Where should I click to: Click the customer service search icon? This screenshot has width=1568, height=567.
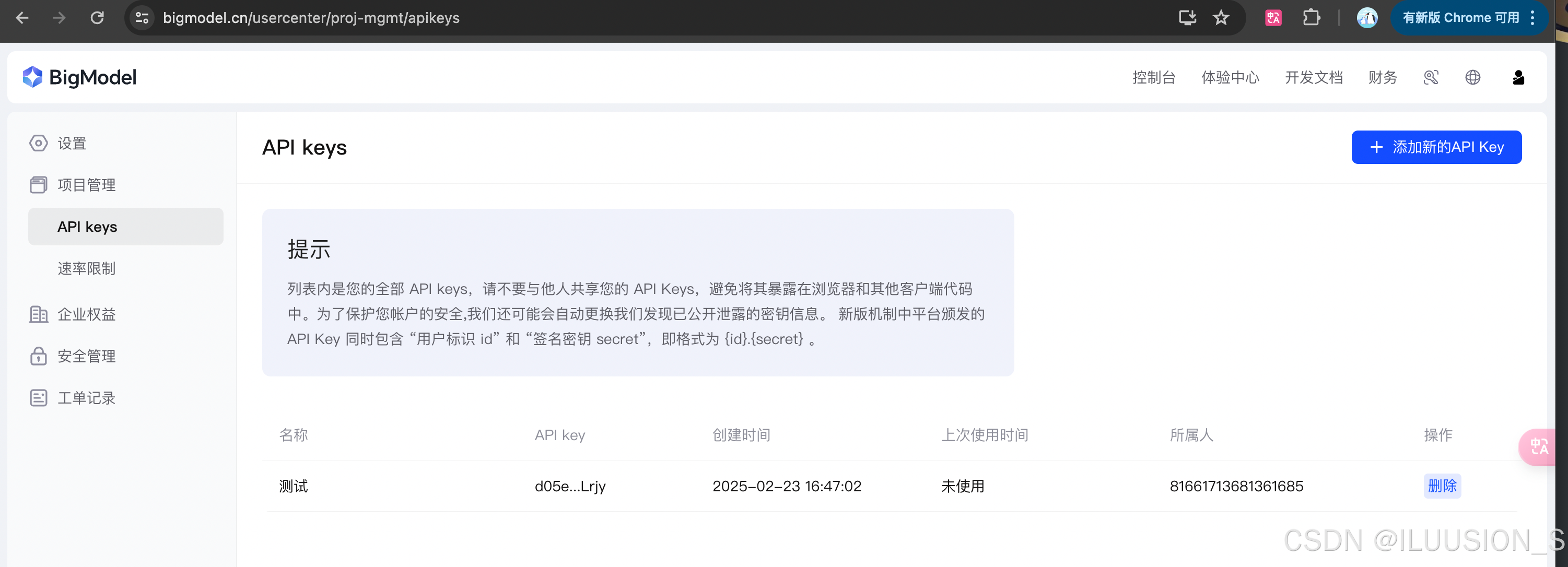[x=1431, y=77]
